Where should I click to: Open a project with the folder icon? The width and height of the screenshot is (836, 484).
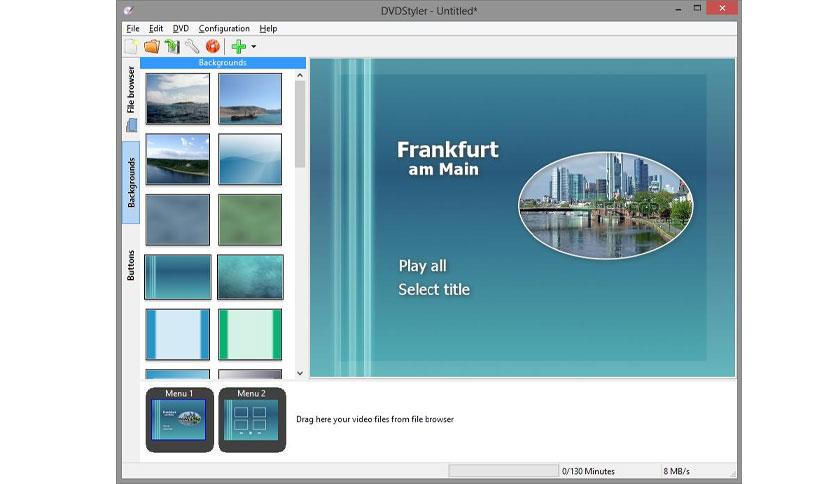tap(152, 47)
